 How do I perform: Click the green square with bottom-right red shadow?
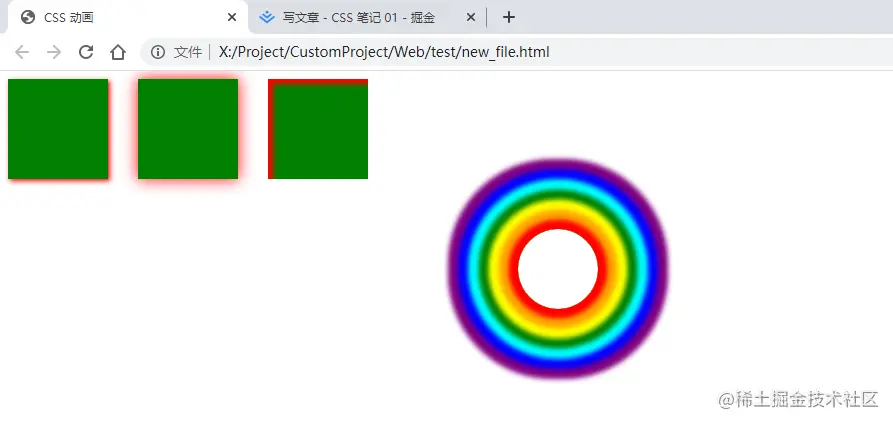(58, 129)
